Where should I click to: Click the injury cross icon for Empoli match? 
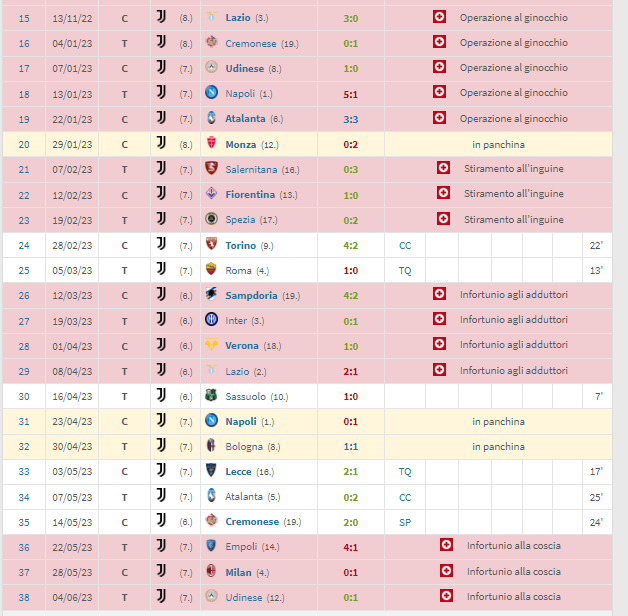point(447,545)
